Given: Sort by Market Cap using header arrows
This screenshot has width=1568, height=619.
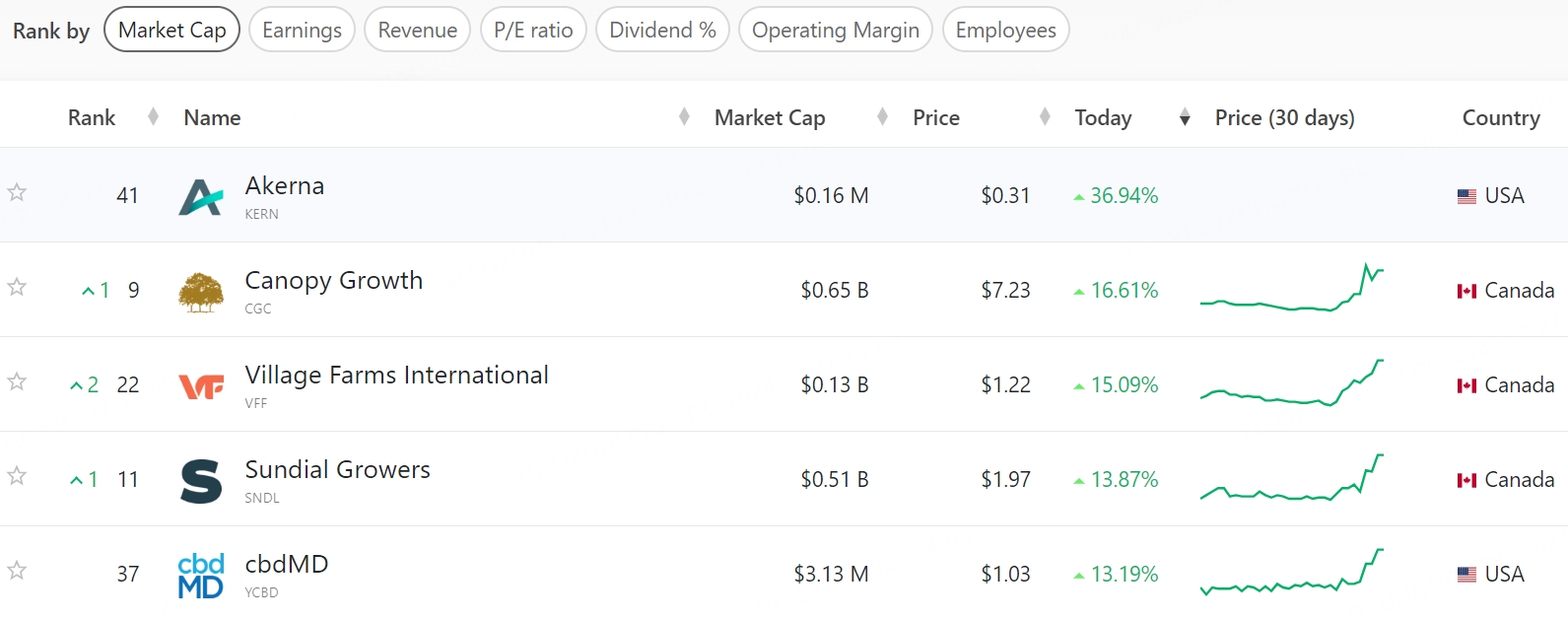Looking at the screenshot, I should (x=882, y=117).
